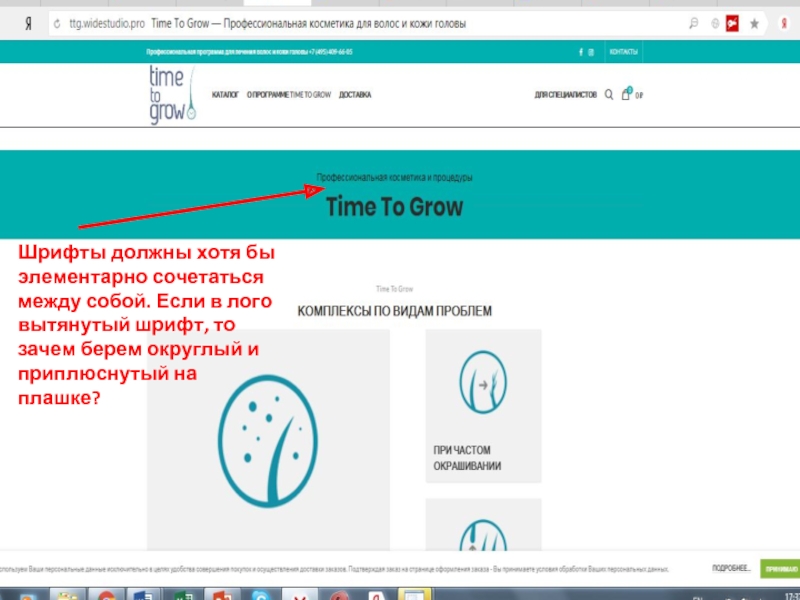This screenshot has height=600, width=800.
Task: Open the КАТАЛОГ menu item
Action: tap(225, 95)
